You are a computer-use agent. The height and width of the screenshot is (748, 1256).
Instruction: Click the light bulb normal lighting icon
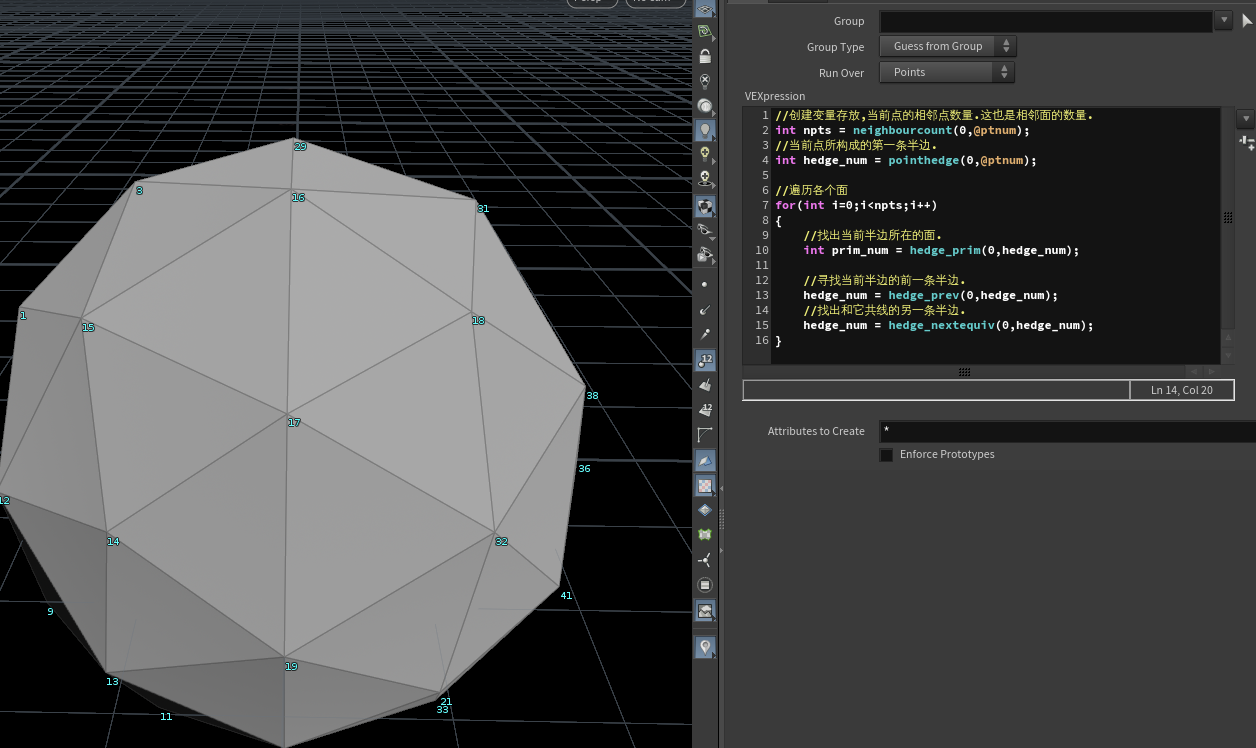tap(705, 130)
